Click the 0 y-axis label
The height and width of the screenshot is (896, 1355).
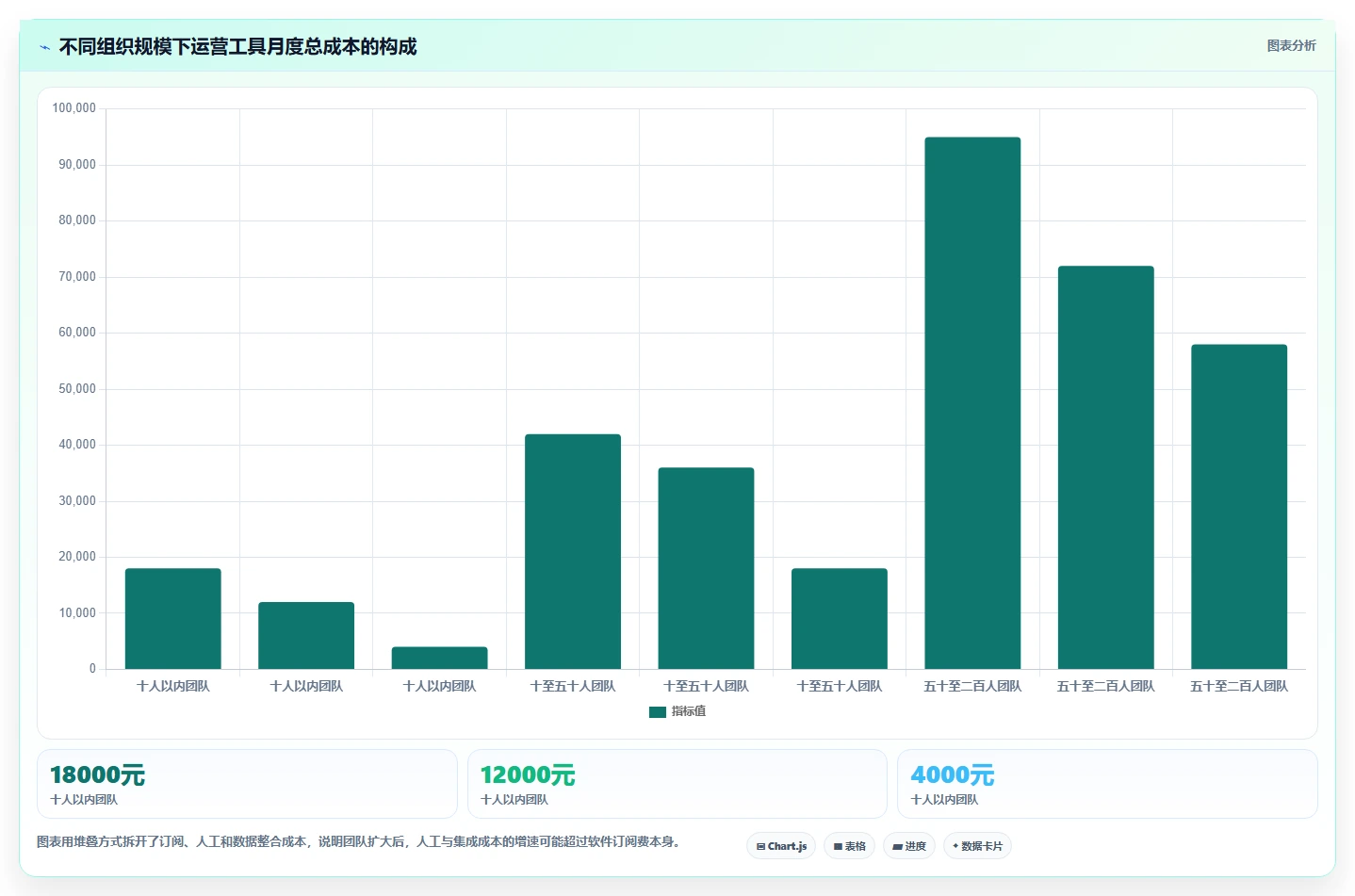coord(92,669)
